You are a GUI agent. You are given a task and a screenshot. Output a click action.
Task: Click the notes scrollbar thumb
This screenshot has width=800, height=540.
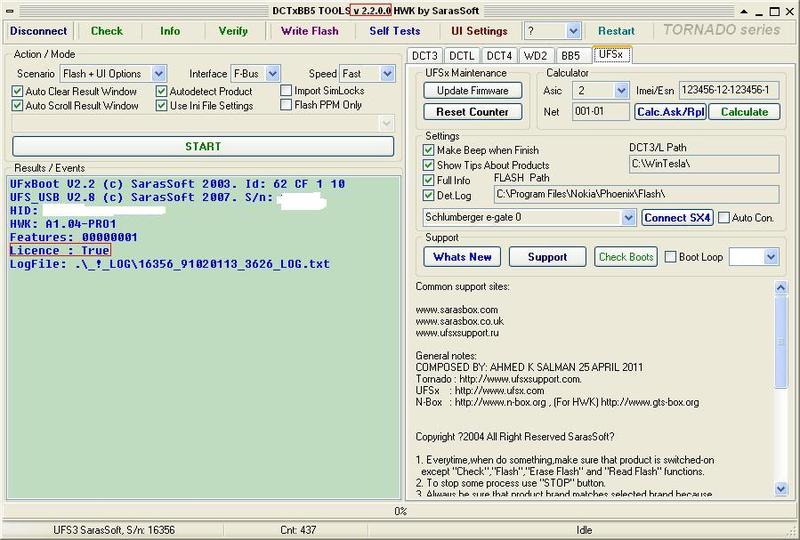pyautogui.click(x=781, y=341)
